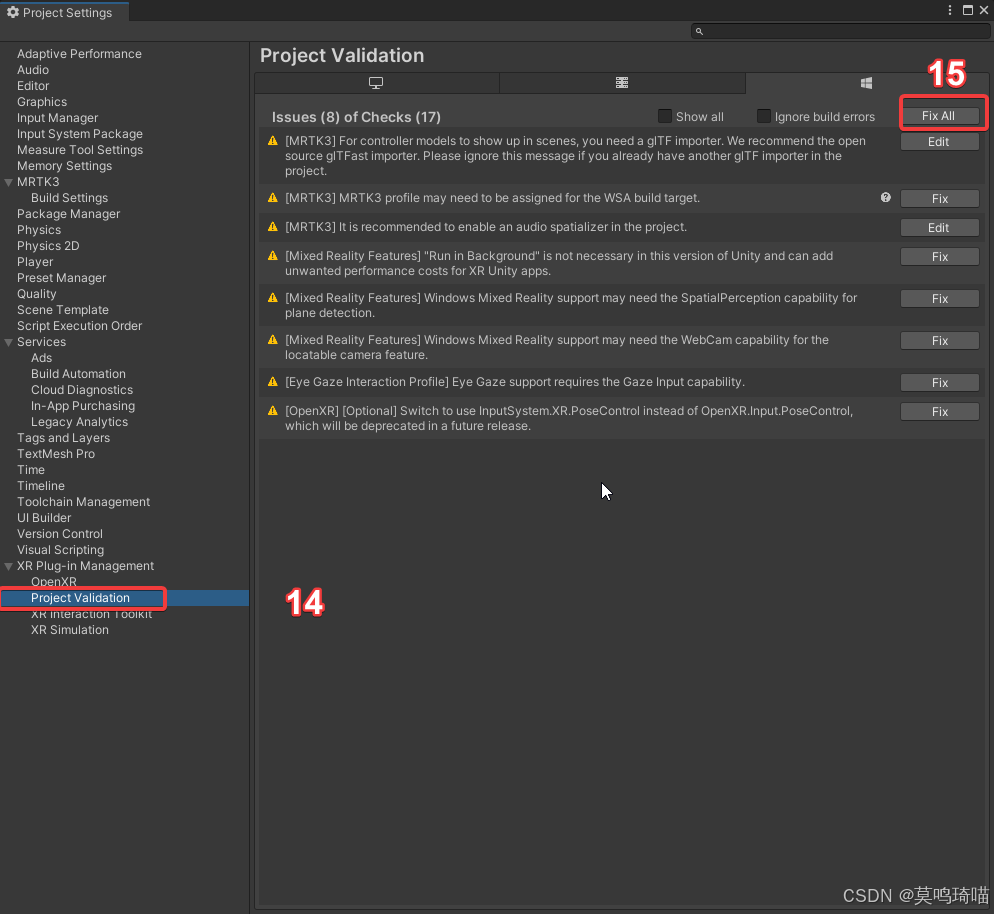The width and height of the screenshot is (994, 914).
Task: Open the window options kebab menu
Action: (949, 10)
